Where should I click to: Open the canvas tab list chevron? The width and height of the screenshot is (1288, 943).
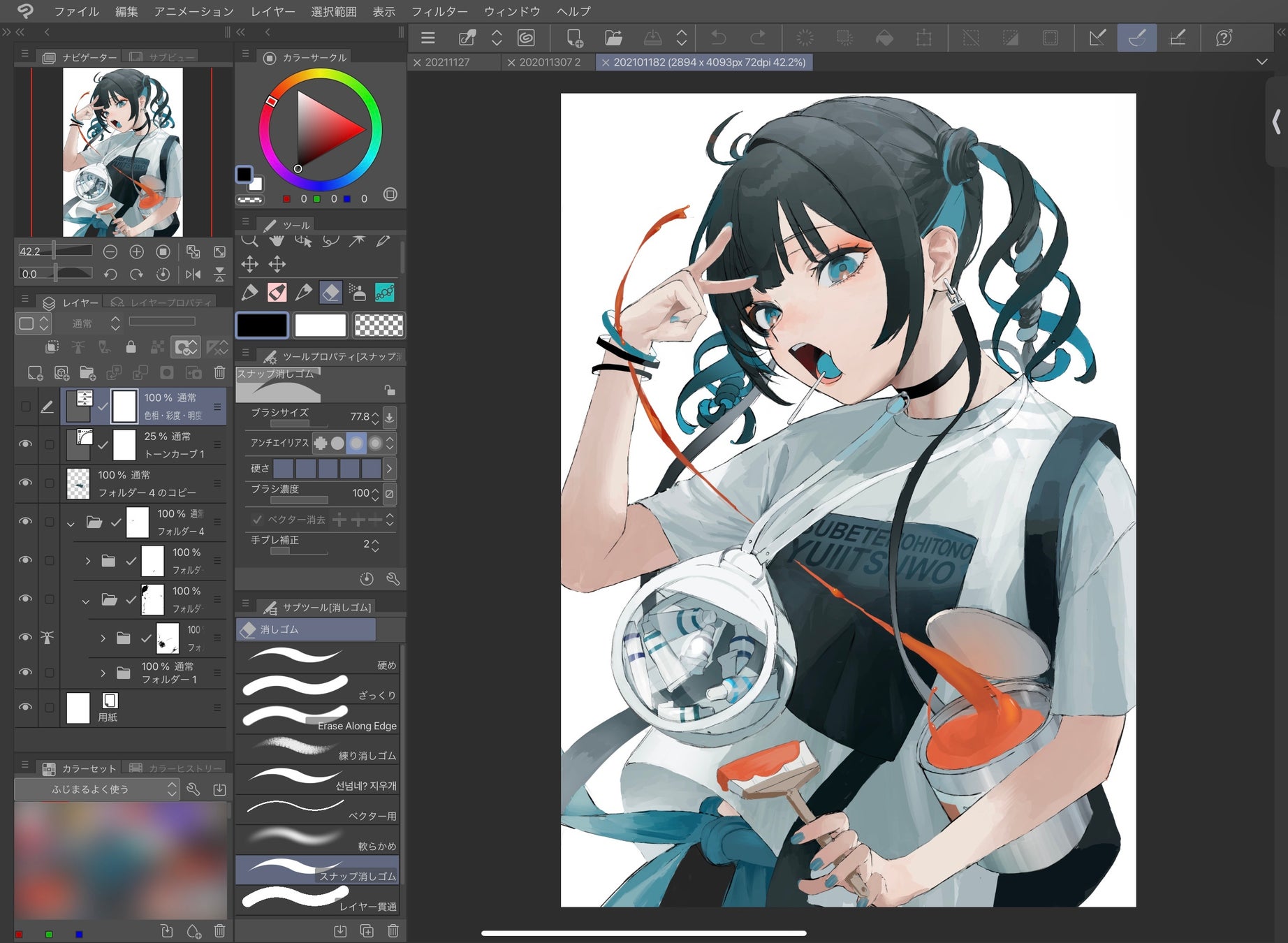pos(1261,62)
